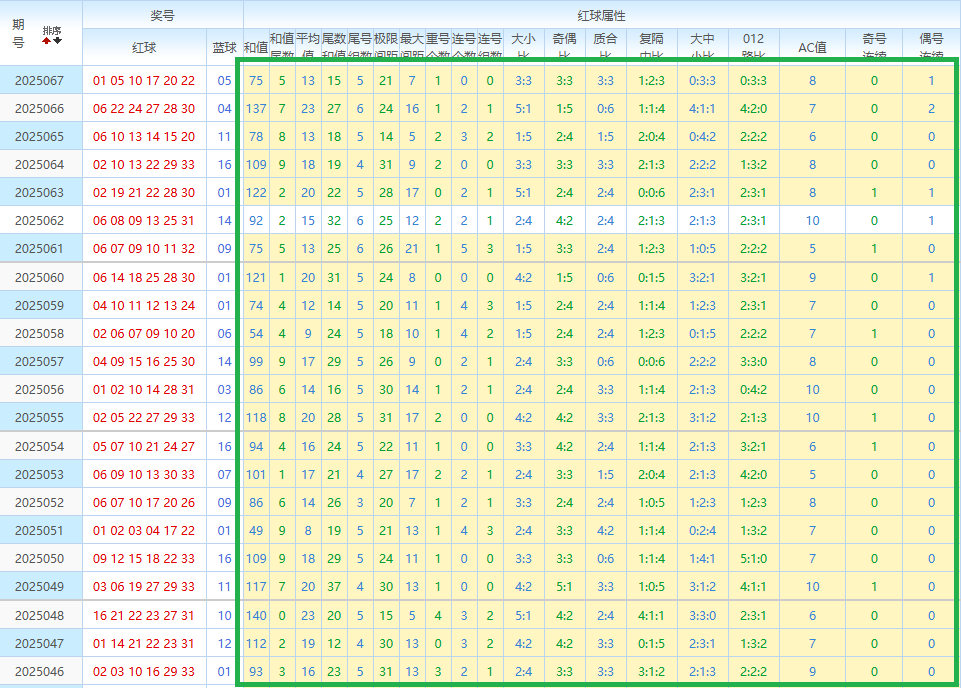Viewport: 961px width, 688px height.
Task: Sort ascending with the red up arrow
Action: pyautogui.click(x=47, y=40)
